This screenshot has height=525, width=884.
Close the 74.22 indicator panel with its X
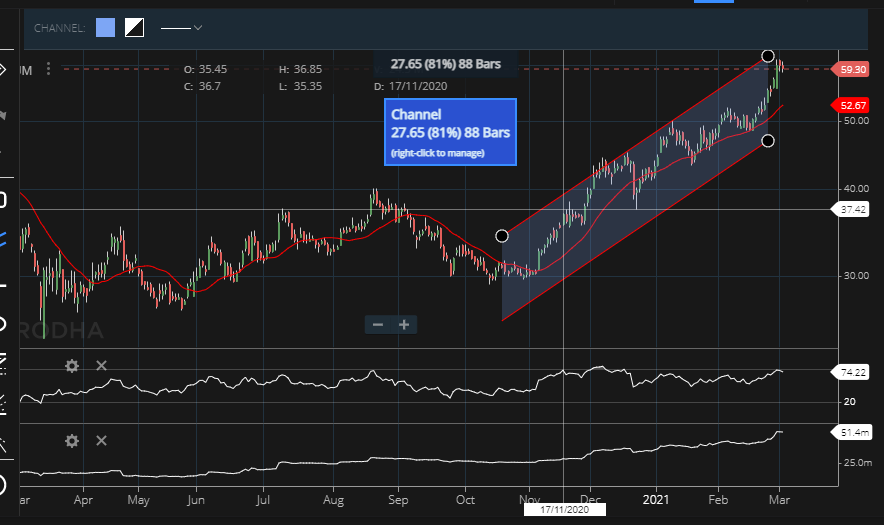pos(101,365)
